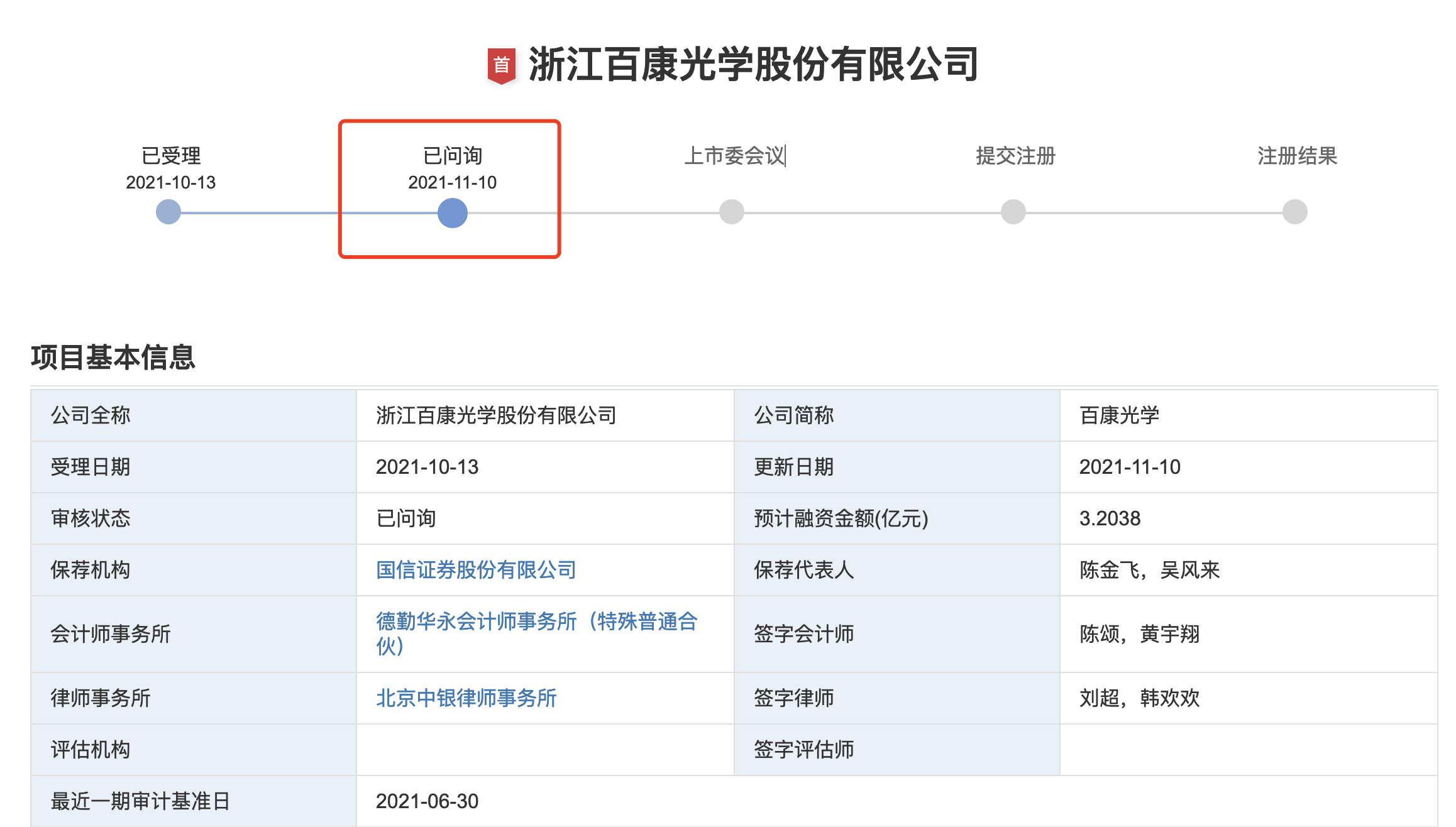Click the 律师事务所 label cell

[x=194, y=698]
